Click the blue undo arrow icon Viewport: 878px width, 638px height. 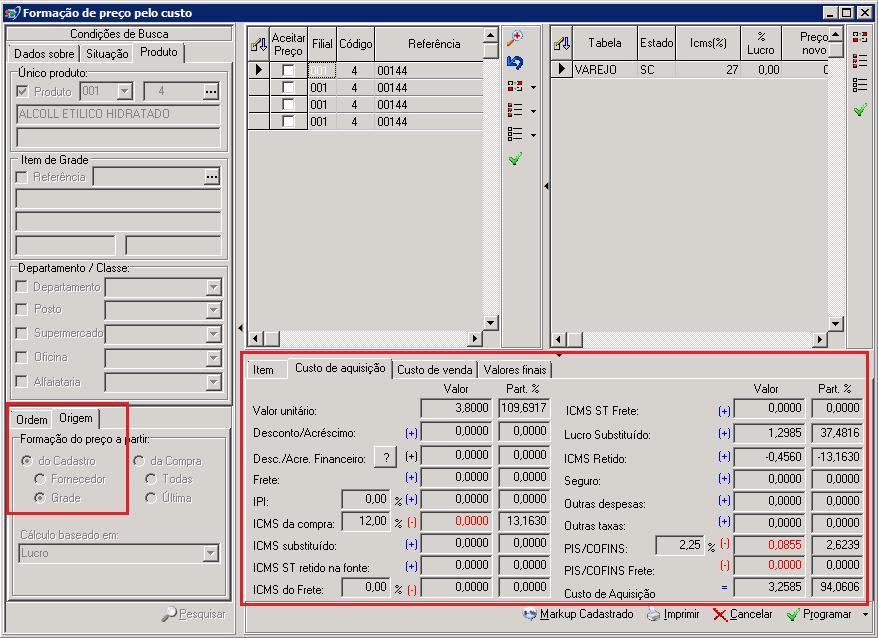click(515, 62)
